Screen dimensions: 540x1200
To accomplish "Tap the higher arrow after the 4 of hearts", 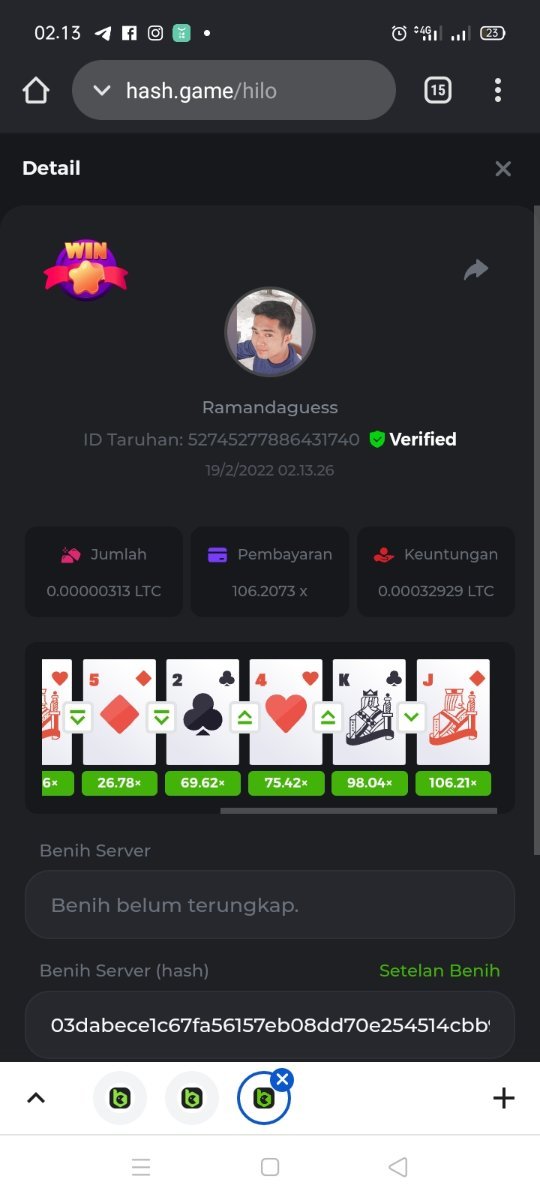I will click(x=327, y=717).
